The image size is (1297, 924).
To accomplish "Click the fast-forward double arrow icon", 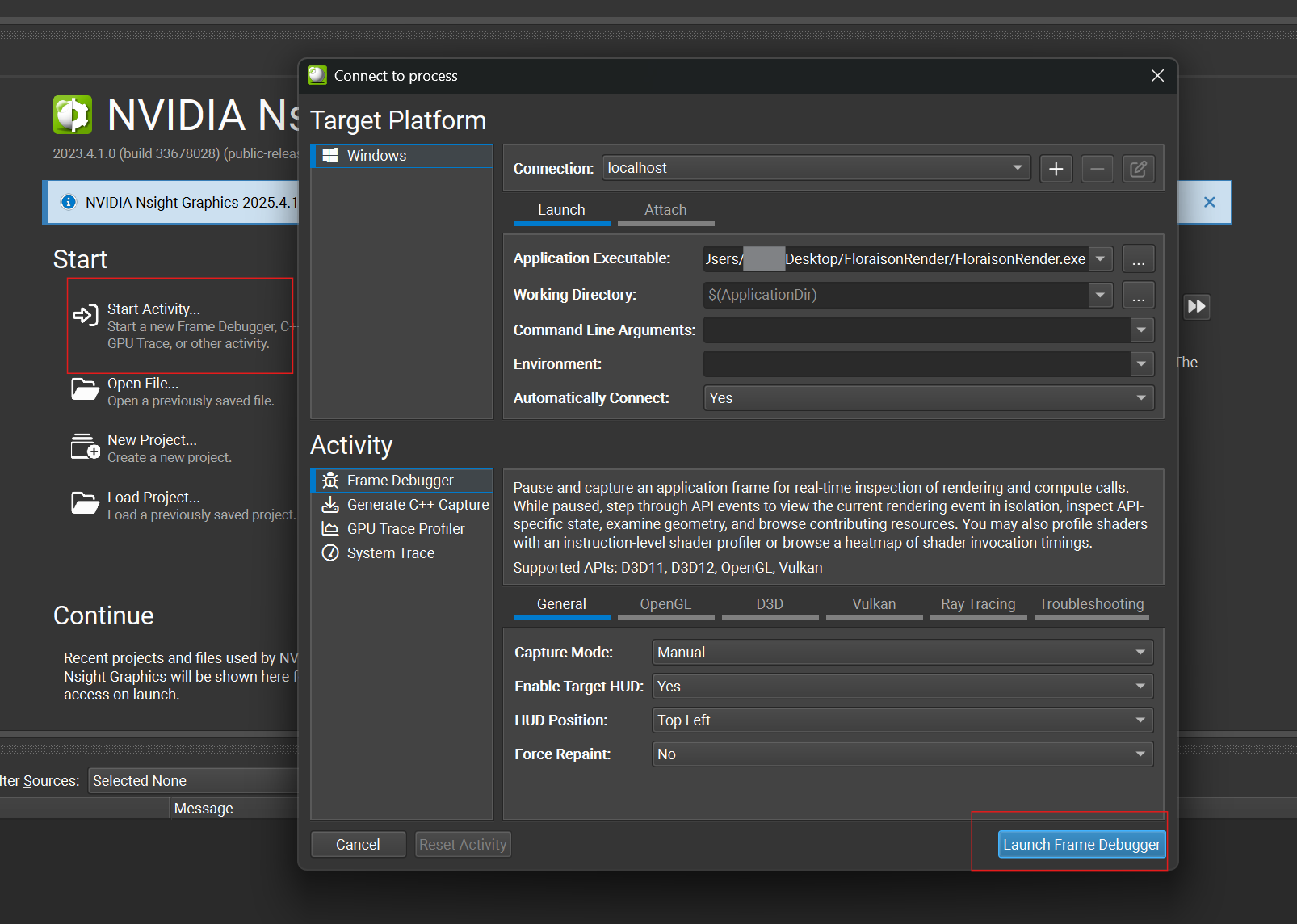I will tap(1196, 307).
